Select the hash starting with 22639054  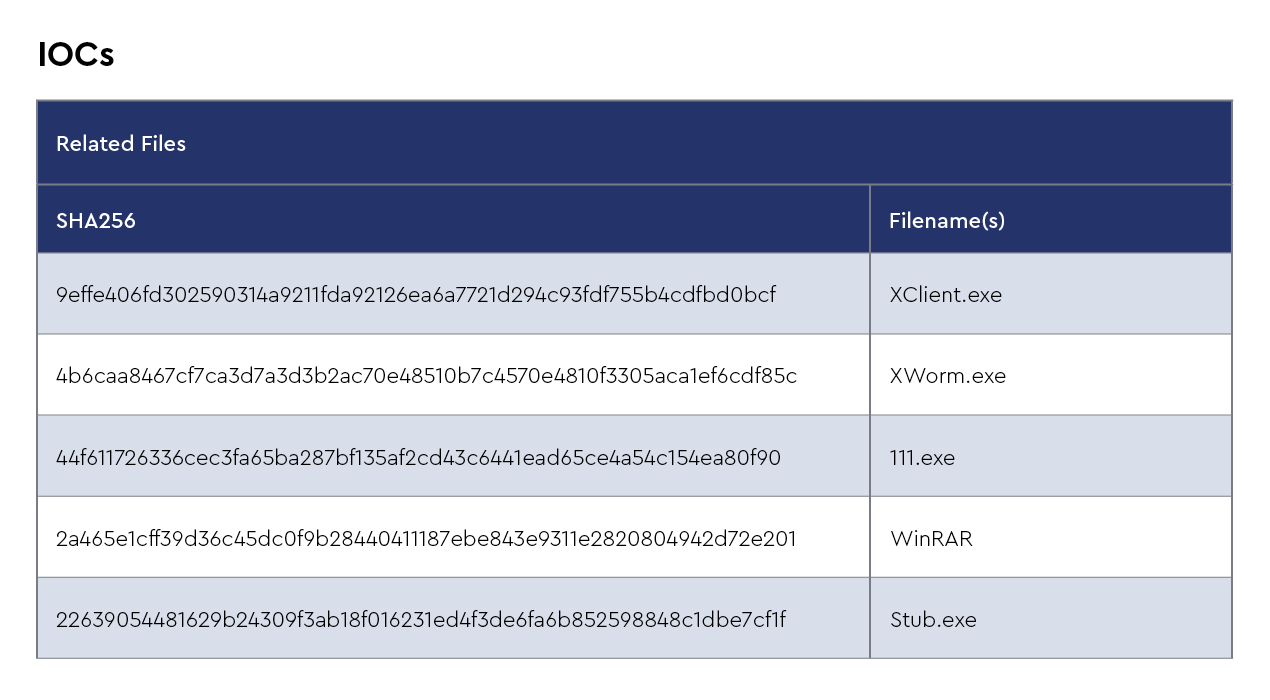pos(421,620)
